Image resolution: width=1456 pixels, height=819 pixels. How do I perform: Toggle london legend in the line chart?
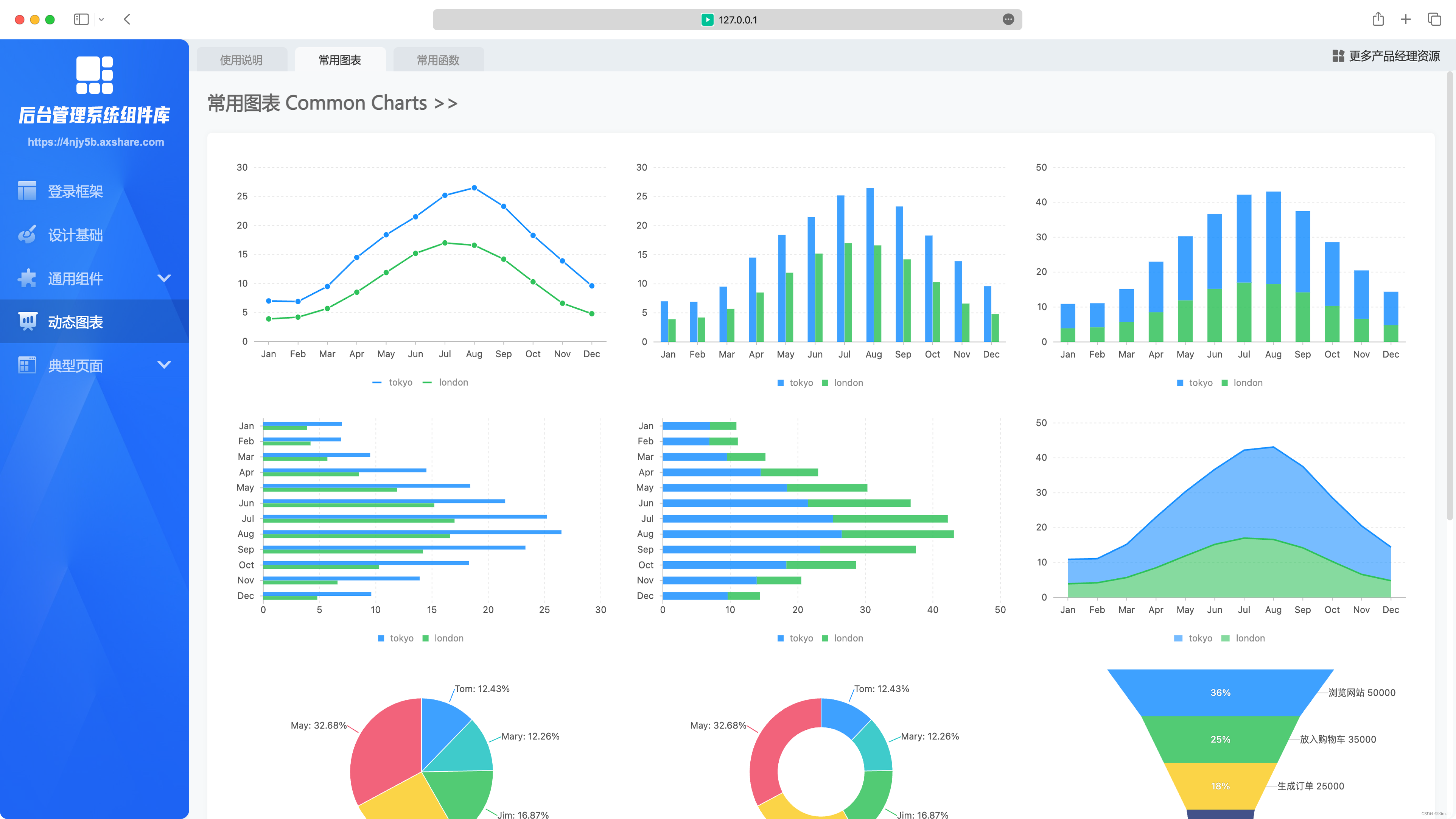445,382
